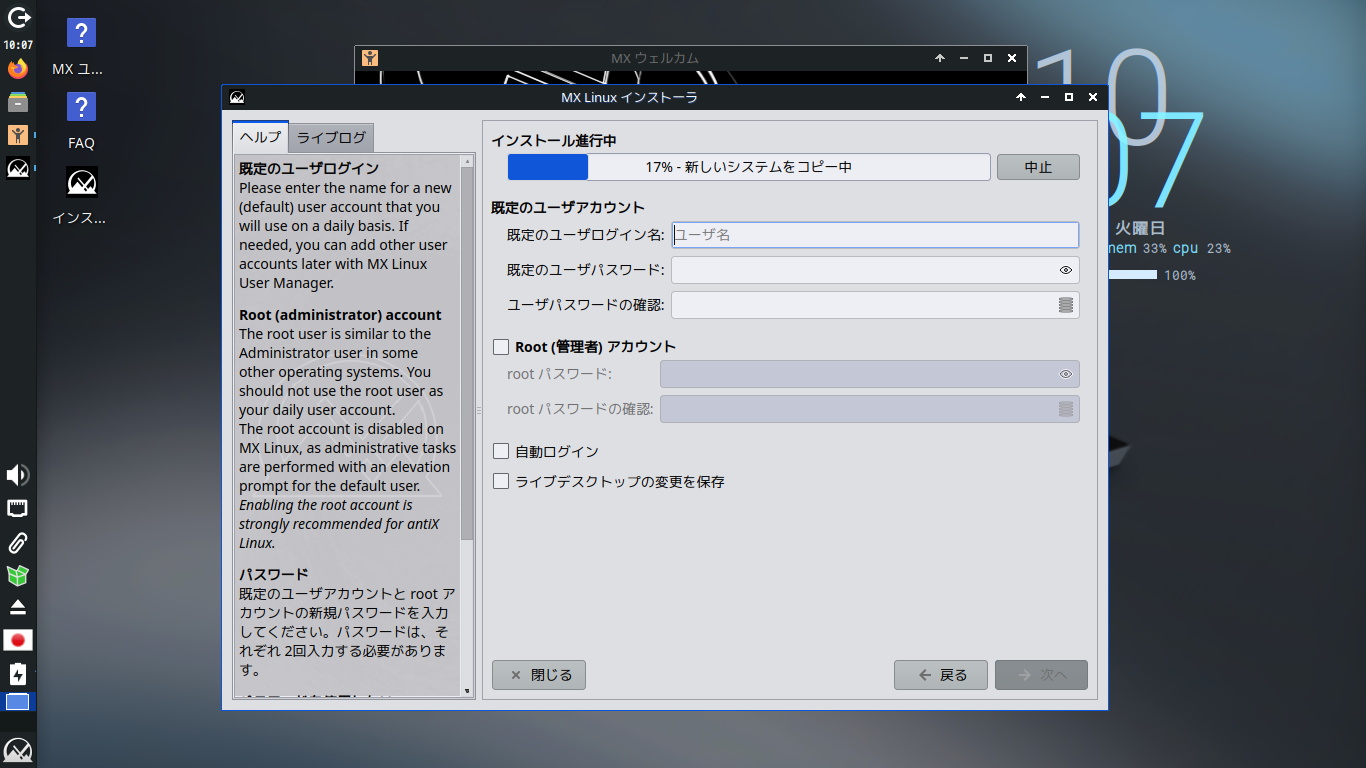Click the password strength meter icon

point(1066,305)
